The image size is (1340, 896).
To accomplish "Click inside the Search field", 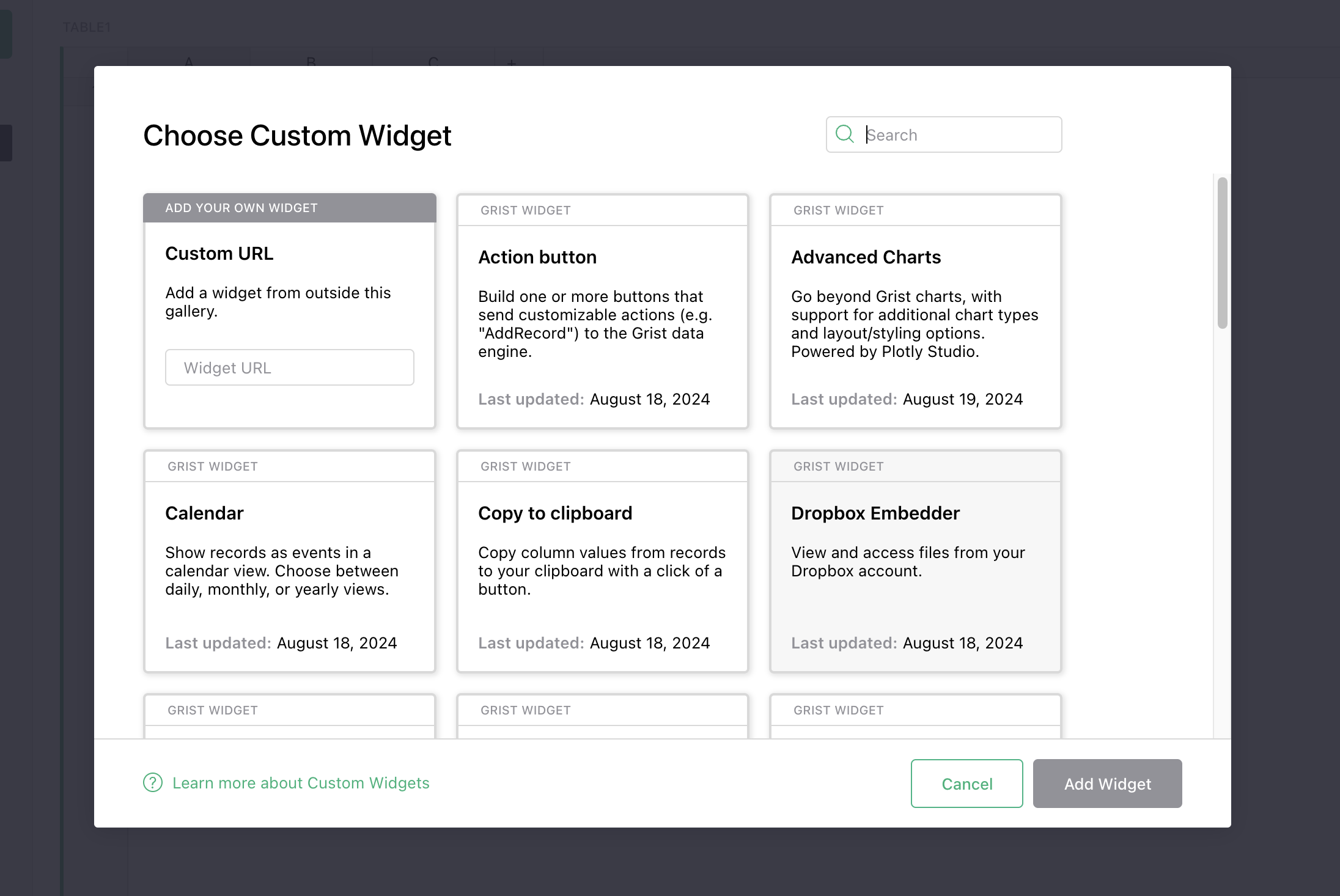I will tap(954, 134).
